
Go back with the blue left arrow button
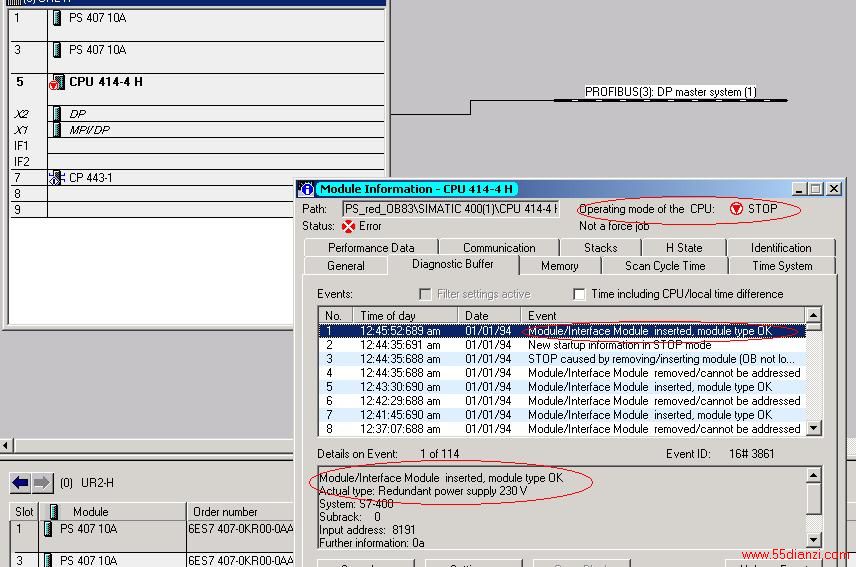pyautogui.click(x=20, y=483)
